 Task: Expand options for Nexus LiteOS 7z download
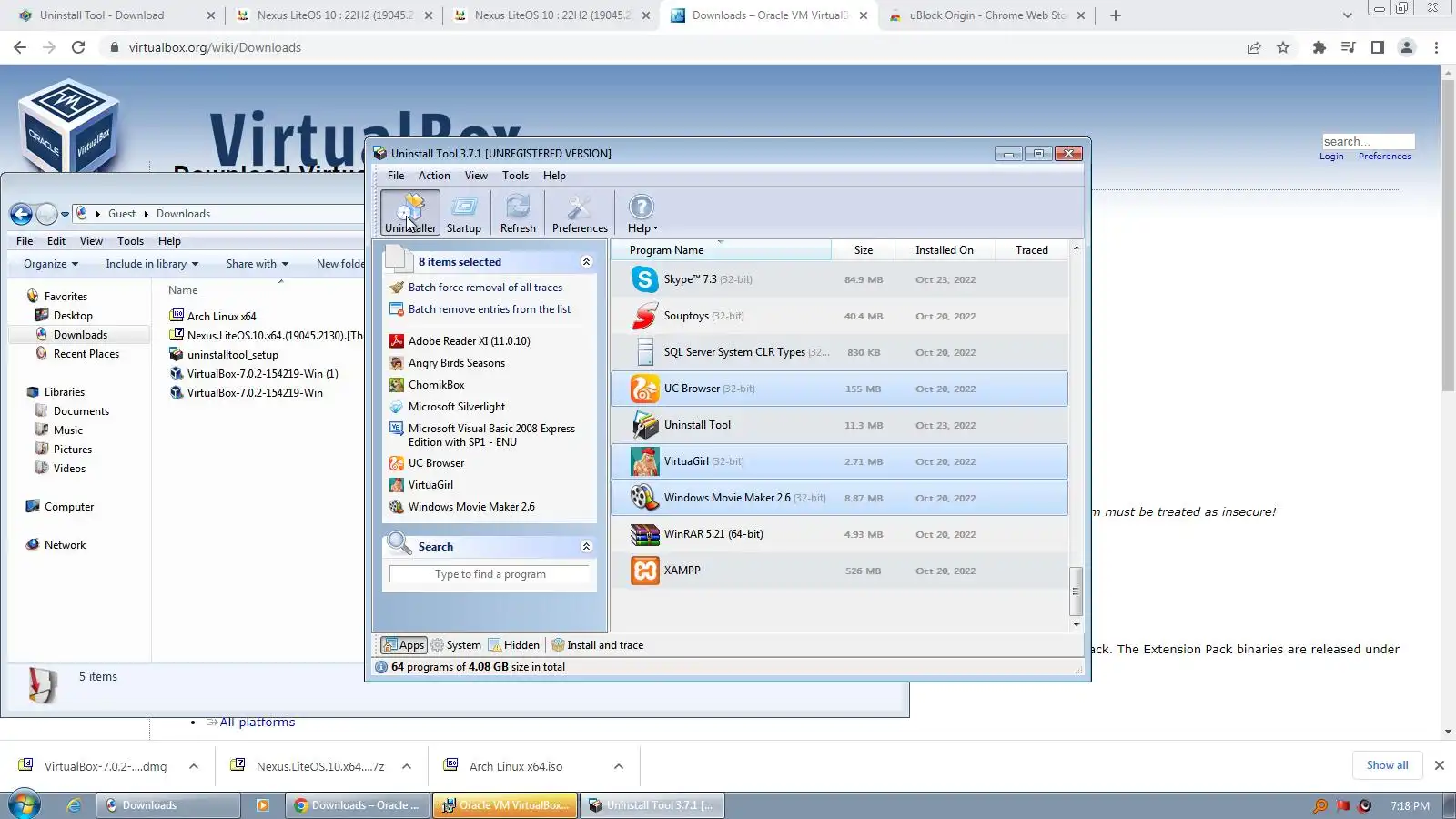(x=407, y=766)
